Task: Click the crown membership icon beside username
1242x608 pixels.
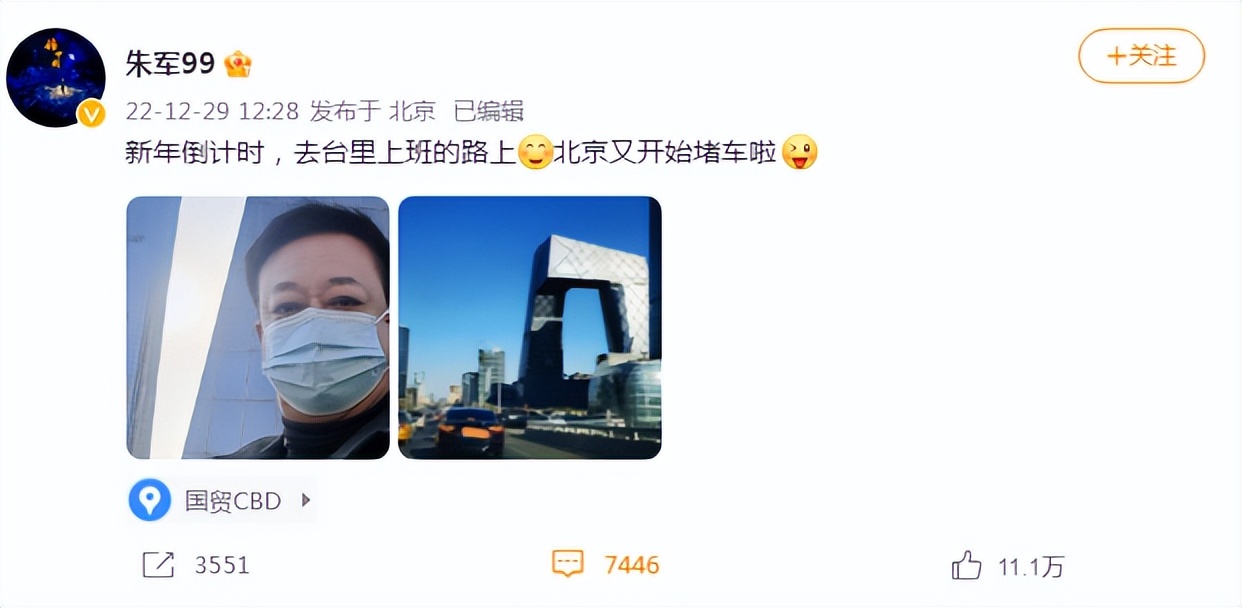Action: pos(238,65)
